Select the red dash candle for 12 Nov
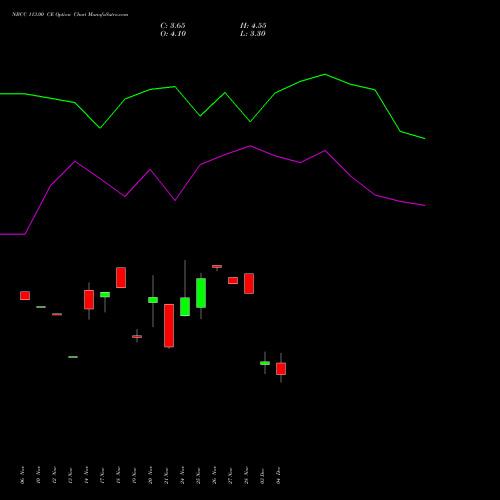 [57, 314]
